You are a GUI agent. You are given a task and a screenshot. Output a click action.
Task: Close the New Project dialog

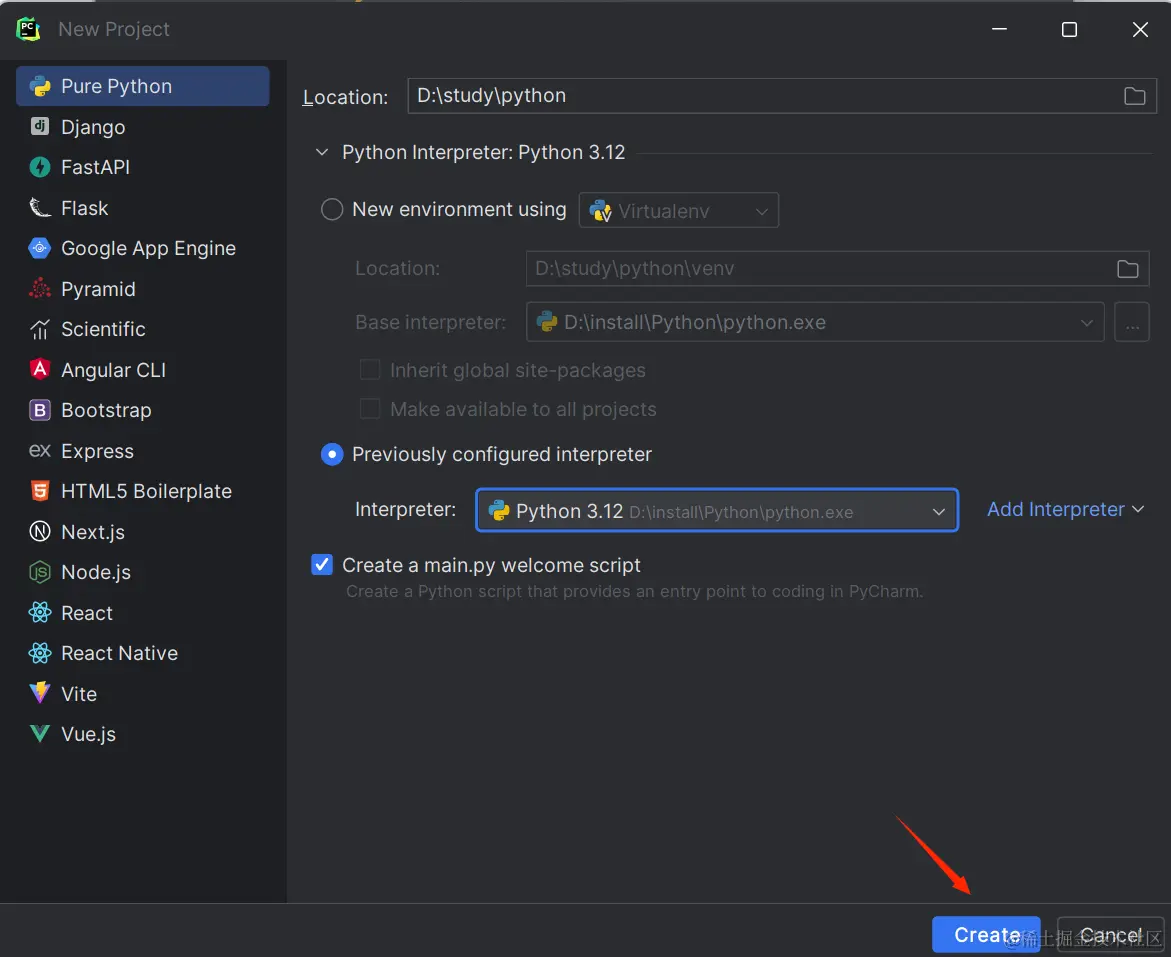click(1140, 29)
